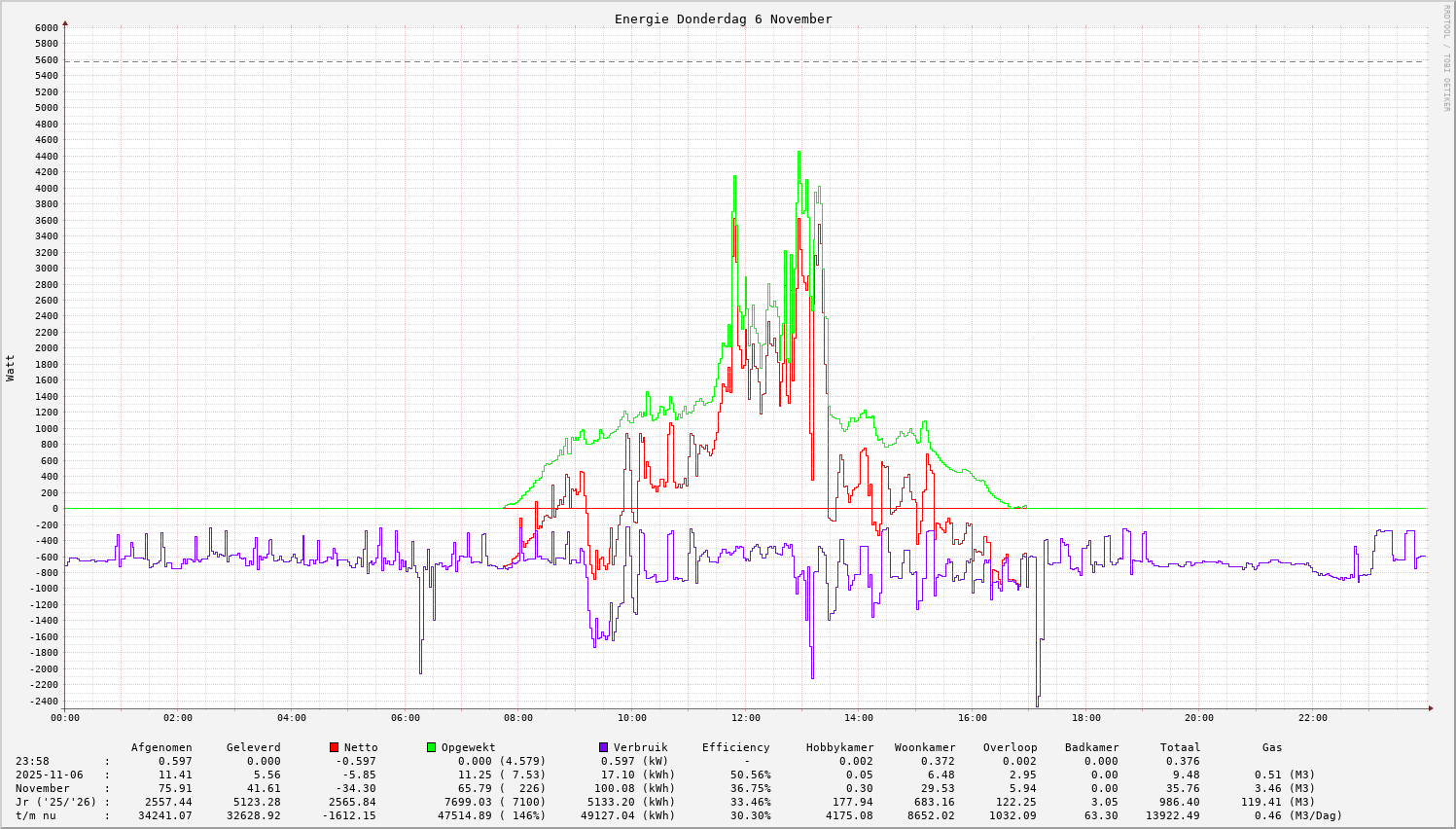Select the November row label
The width and height of the screenshot is (1456, 829).
pos(43,788)
